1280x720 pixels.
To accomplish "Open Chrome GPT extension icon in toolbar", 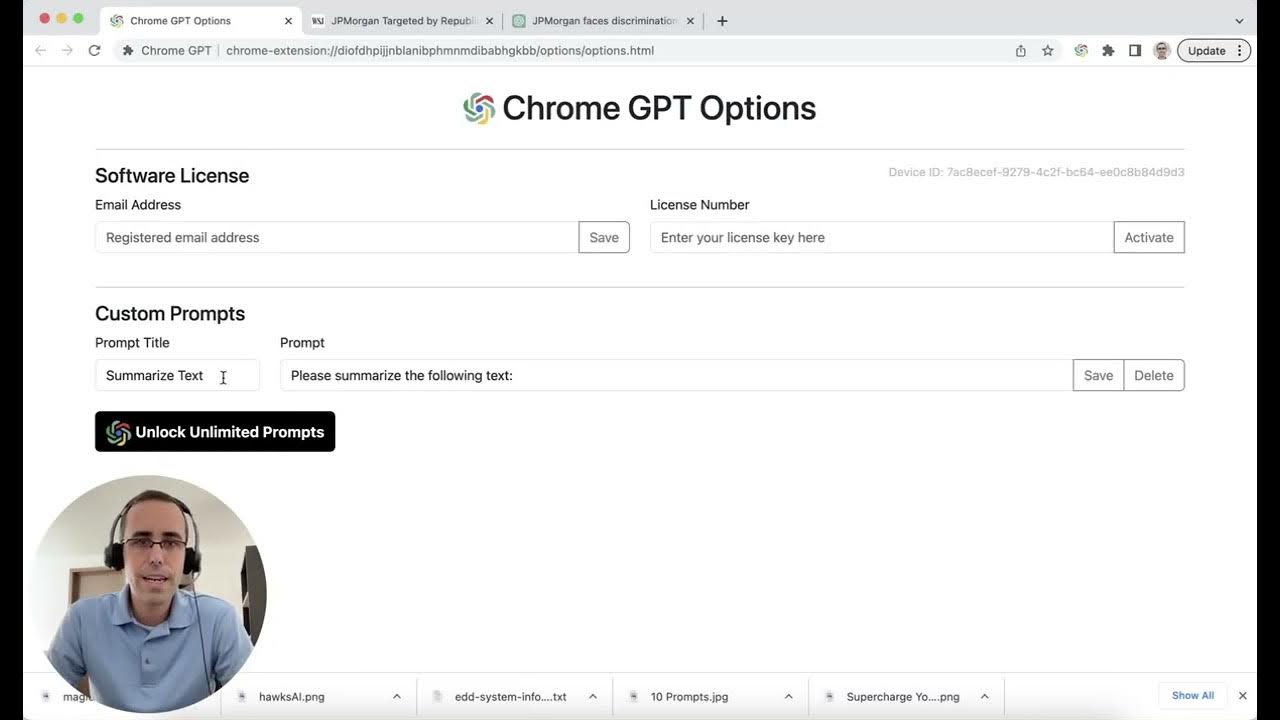I will point(1081,50).
